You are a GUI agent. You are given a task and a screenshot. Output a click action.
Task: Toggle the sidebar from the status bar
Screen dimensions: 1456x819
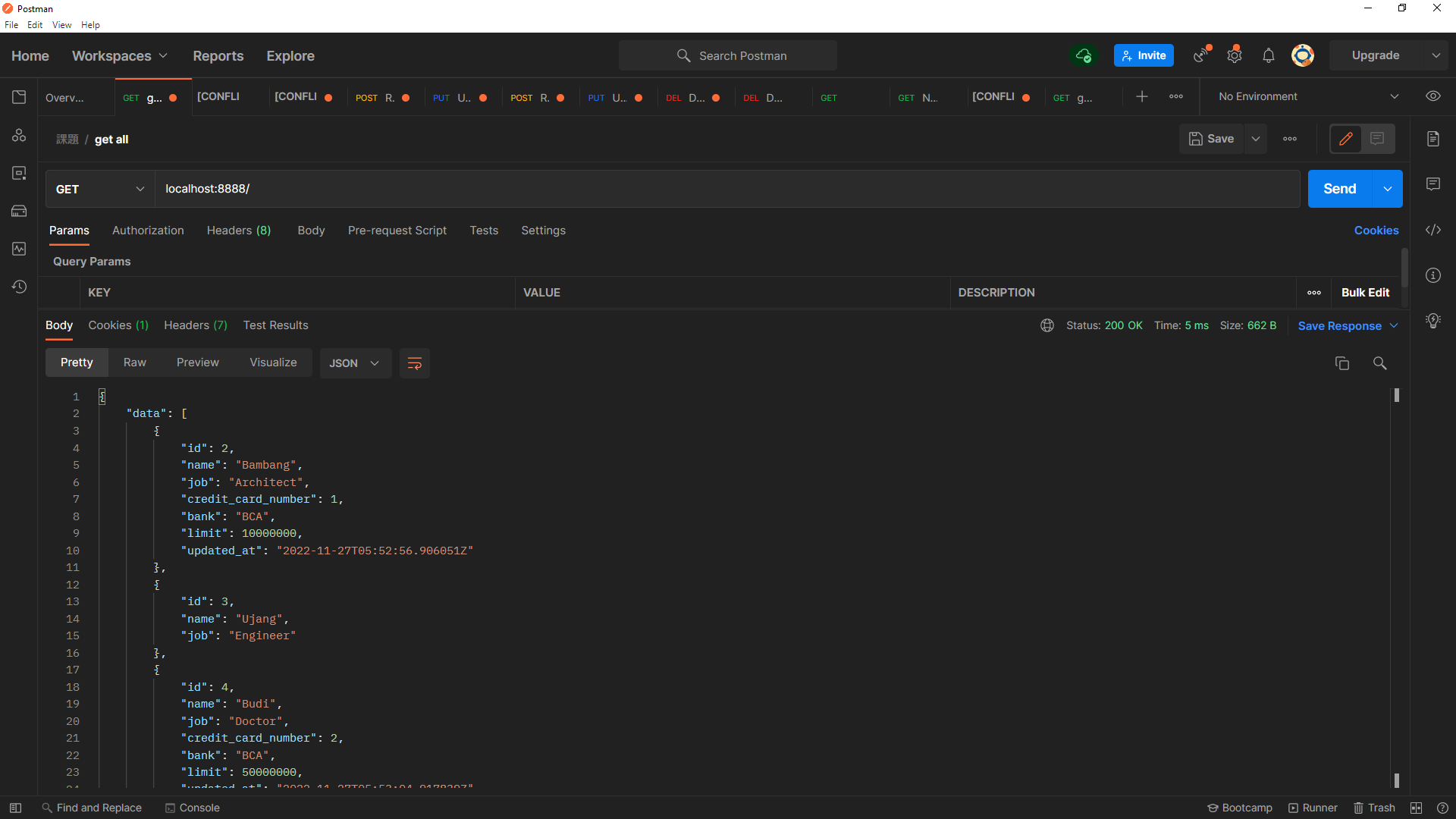[x=15, y=808]
